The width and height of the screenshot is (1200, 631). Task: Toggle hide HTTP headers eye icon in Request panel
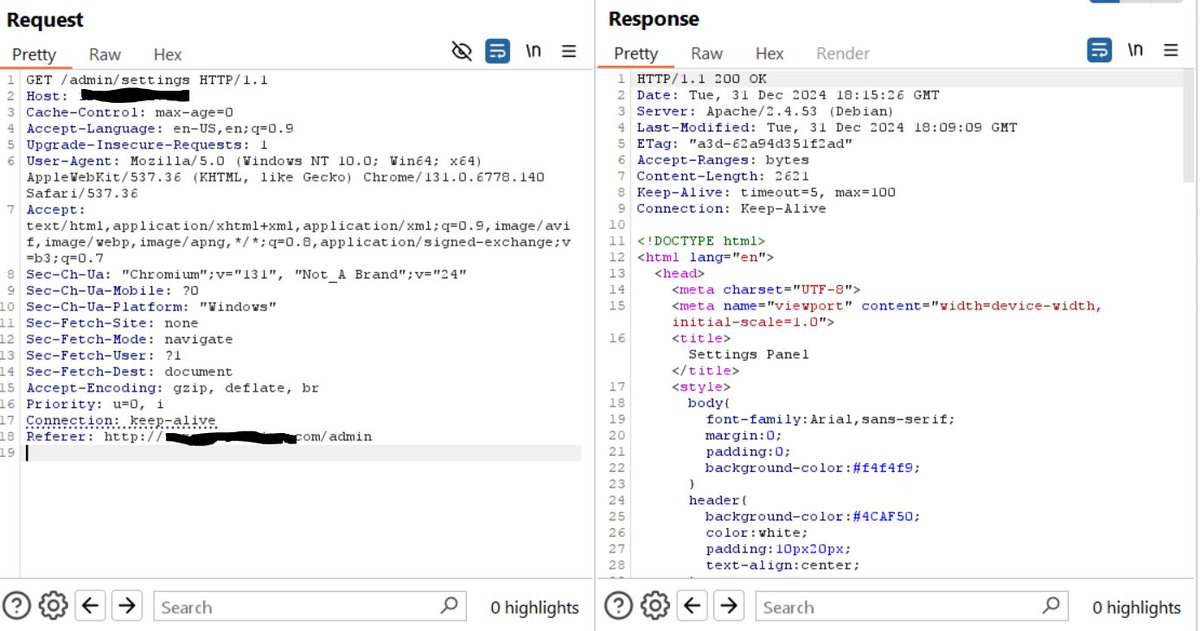[462, 51]
